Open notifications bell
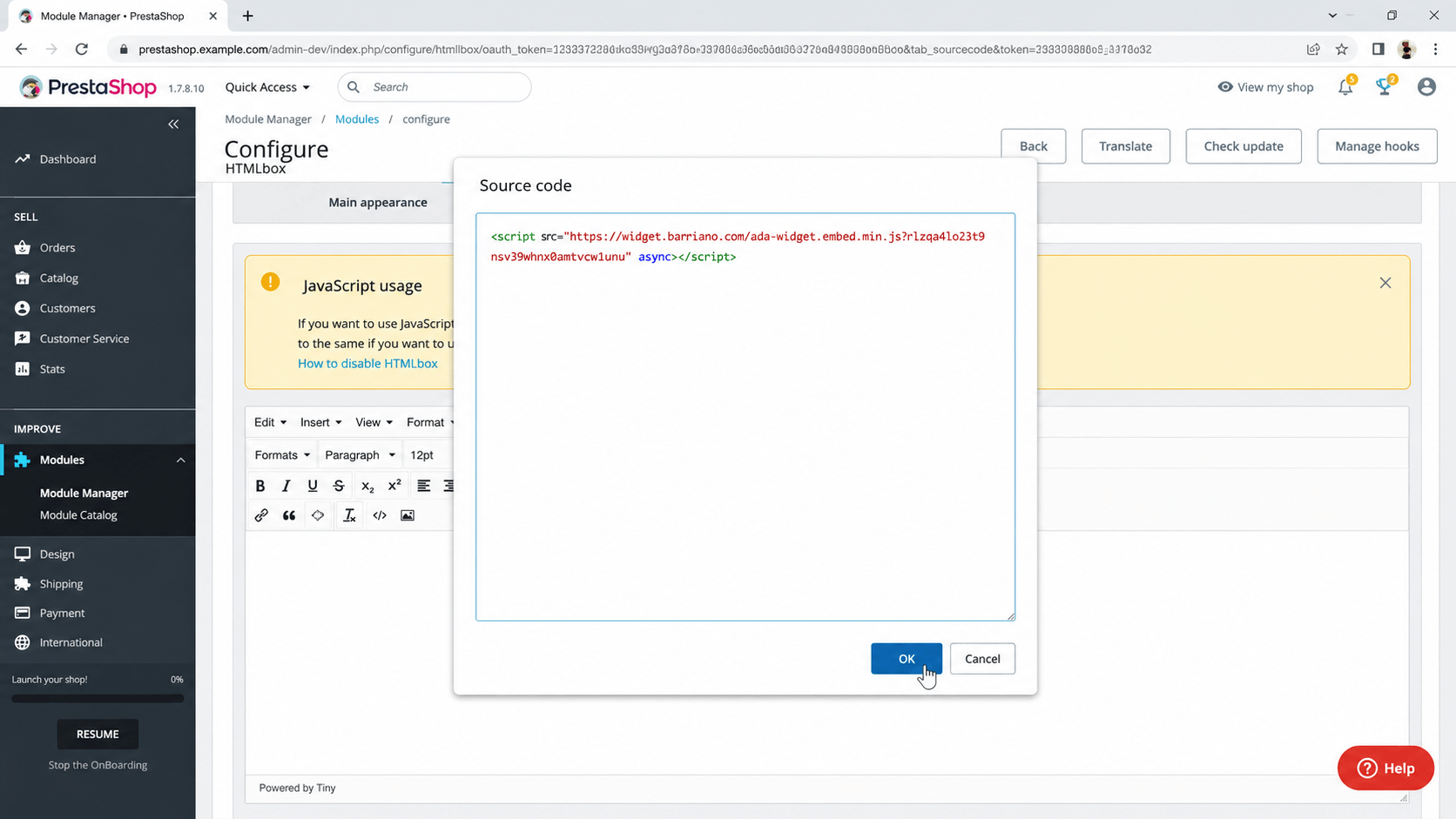The height and width of the screenshot is (819, 1456). [1345, 86]
